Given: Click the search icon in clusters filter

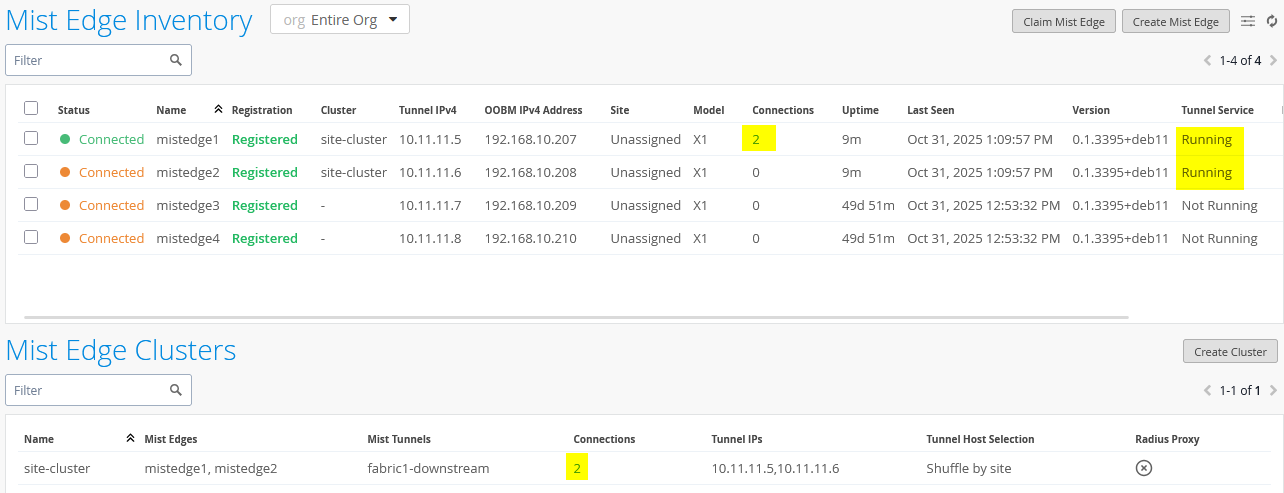Looking at the screenshot, I should click(x=176, y=390).
